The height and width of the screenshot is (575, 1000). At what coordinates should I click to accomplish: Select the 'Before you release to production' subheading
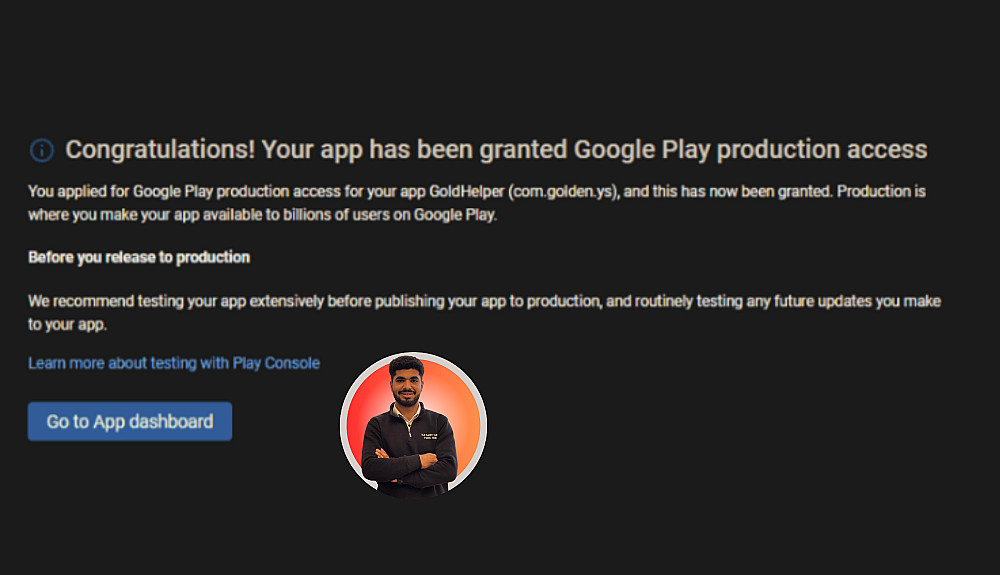[x=139, y=258]
